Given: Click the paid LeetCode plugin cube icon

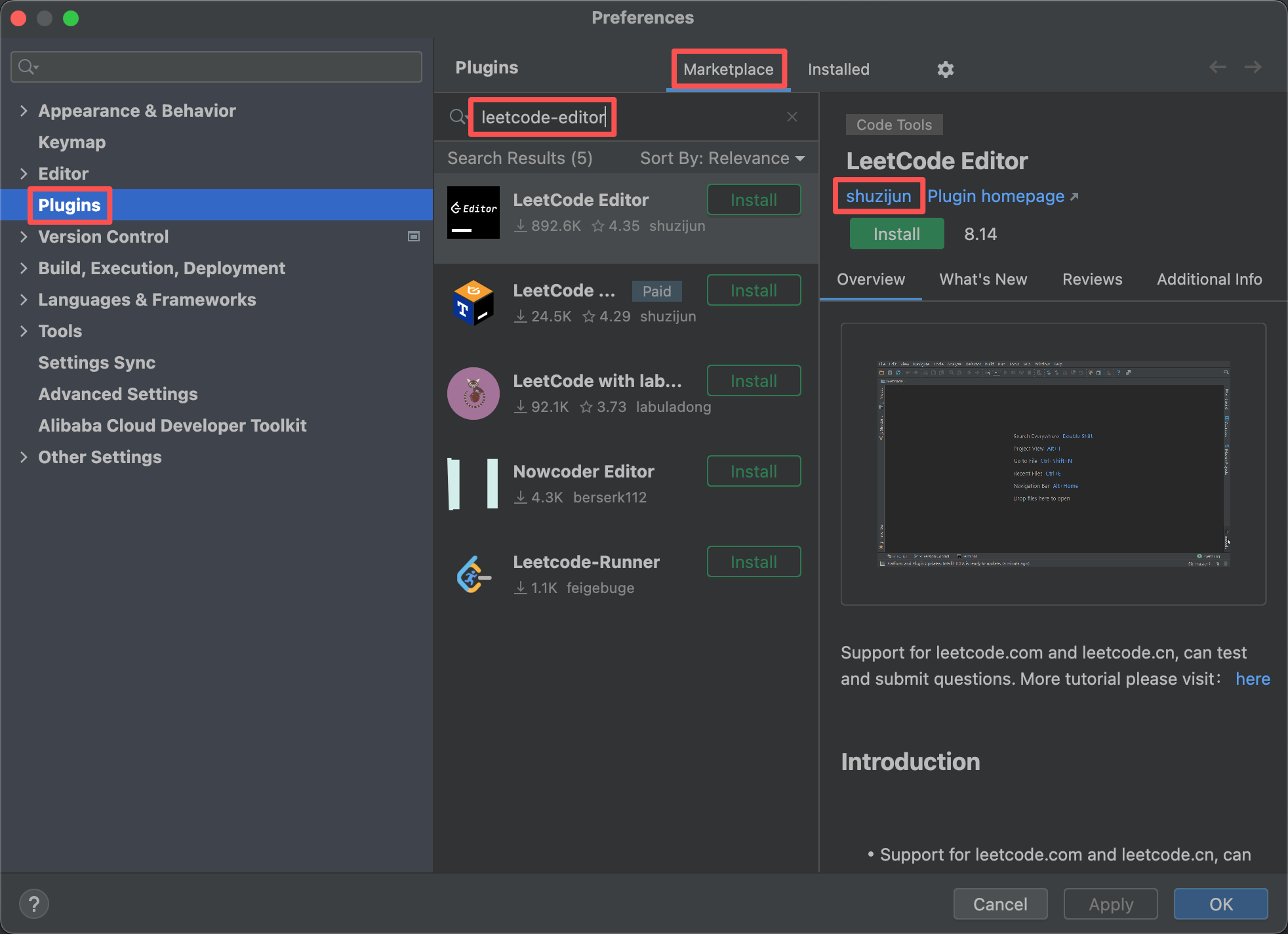Looking at the screenshot, I should [x=473, y=303].
